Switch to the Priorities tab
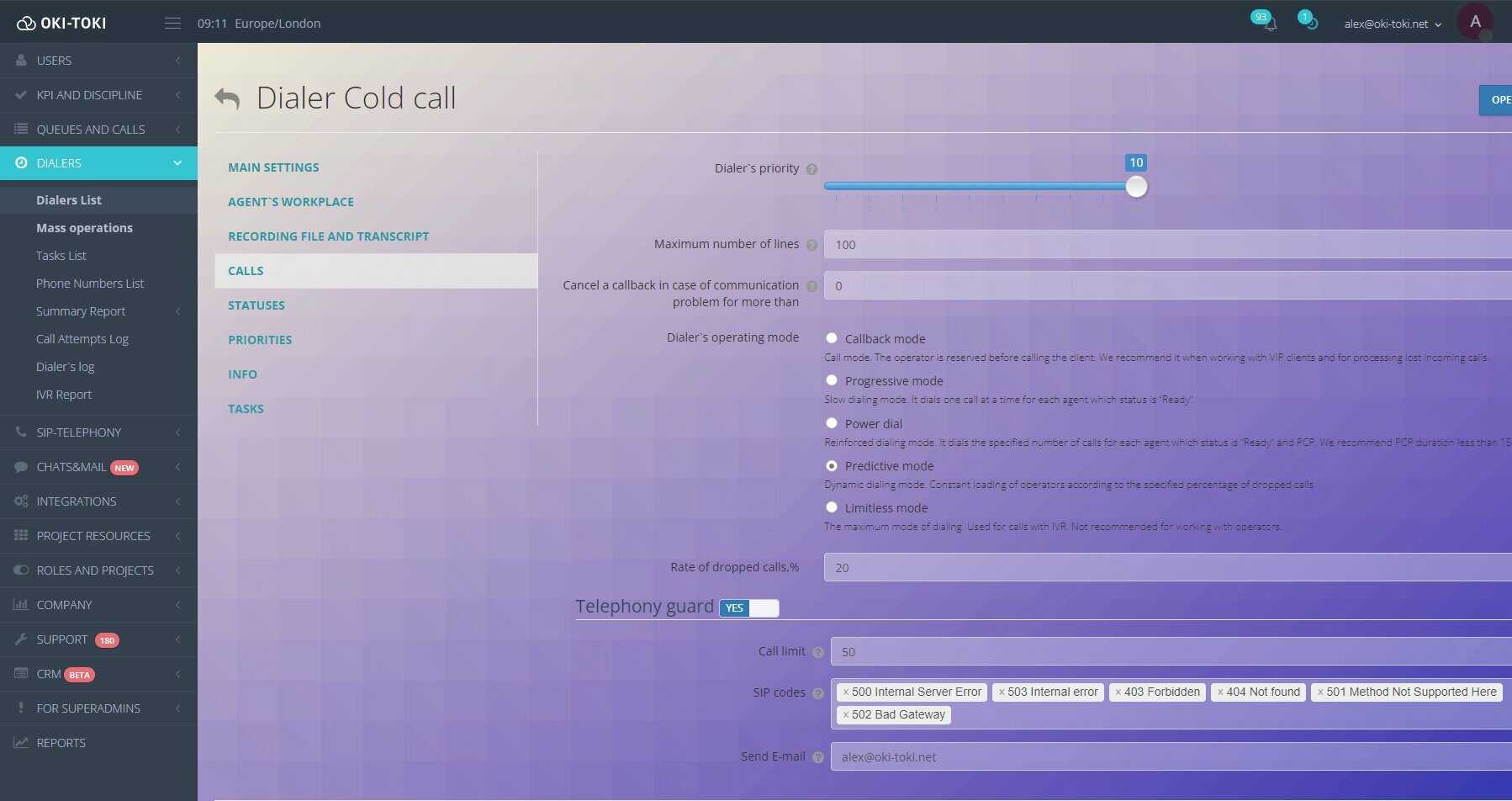This screenshot has height=801, width=1512. pos(260,340)
